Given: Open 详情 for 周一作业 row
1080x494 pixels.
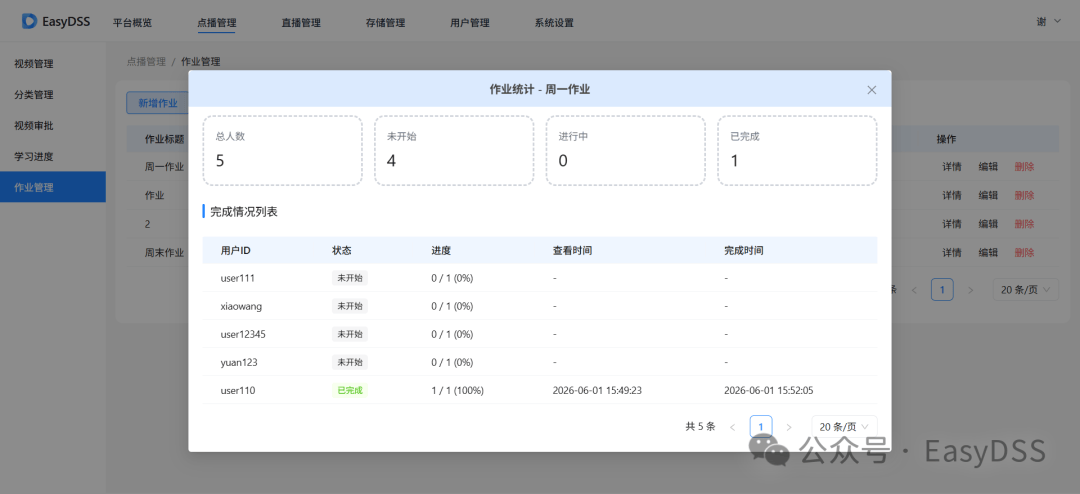Looking at the screenshot, I should pyautogui.click(x=952, y=167).
